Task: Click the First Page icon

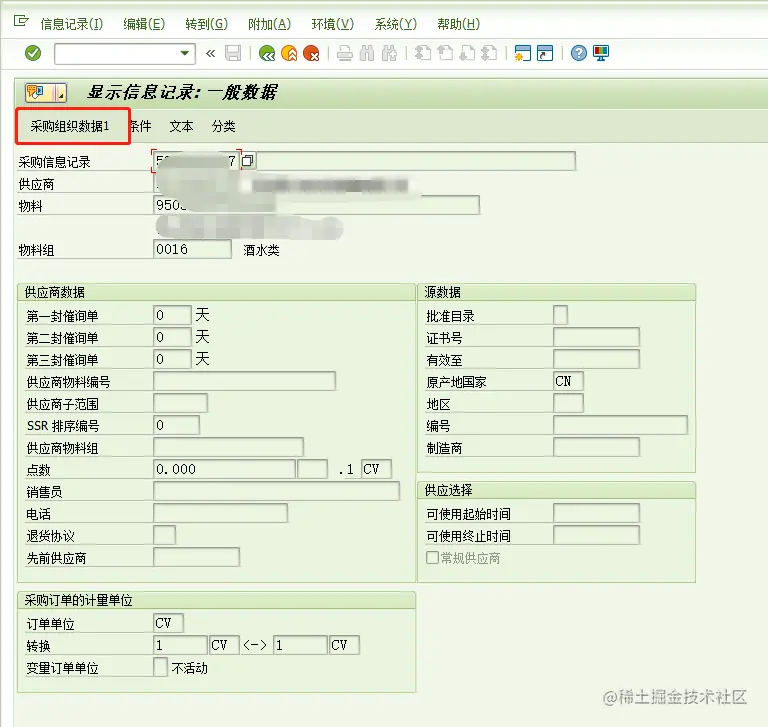Action: pyautogui.click(x=423, y=53)
